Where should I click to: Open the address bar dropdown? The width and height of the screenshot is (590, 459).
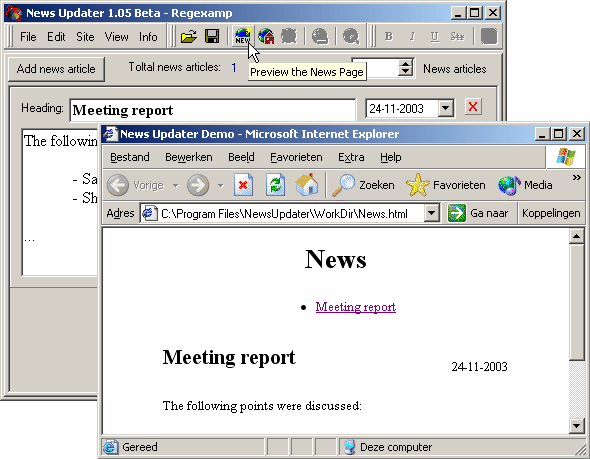(x=432, y=213)
